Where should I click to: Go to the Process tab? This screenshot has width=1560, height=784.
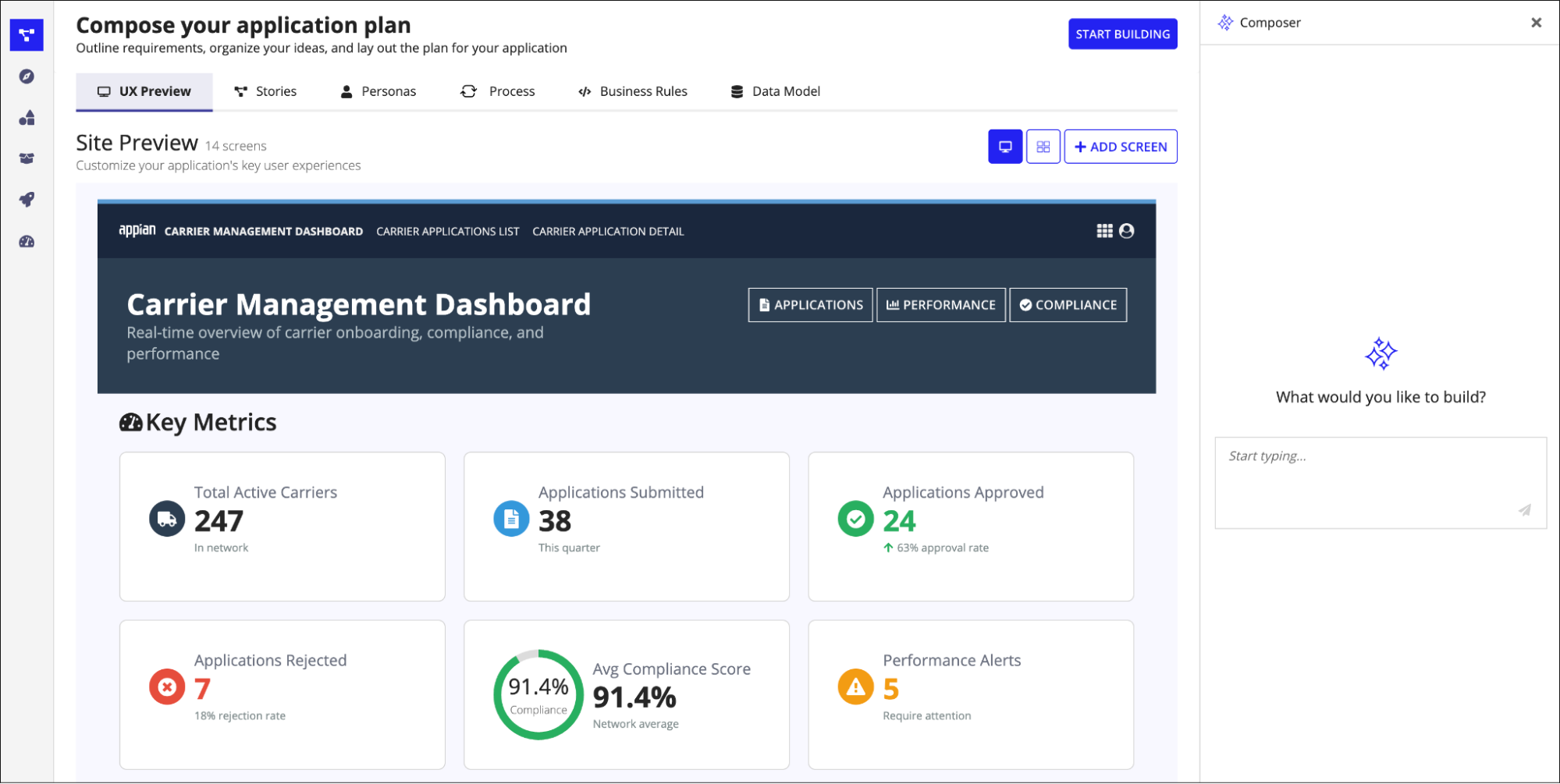[498, 91]
